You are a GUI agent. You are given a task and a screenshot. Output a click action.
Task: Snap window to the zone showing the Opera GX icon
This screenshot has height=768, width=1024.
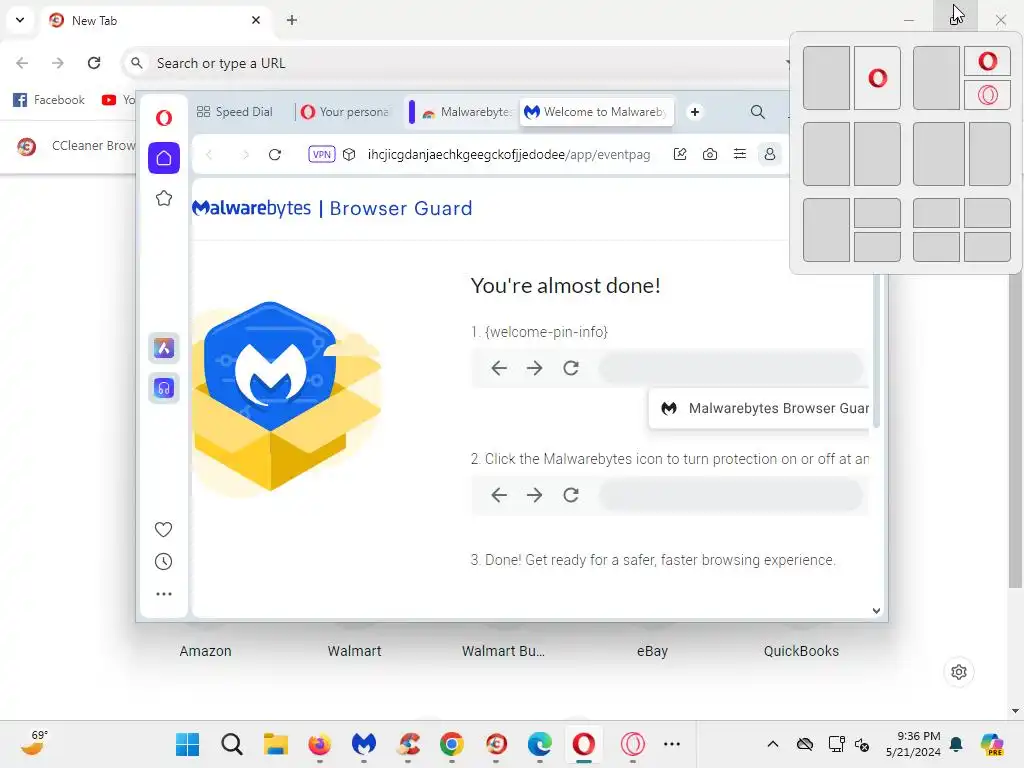(987, 95)
